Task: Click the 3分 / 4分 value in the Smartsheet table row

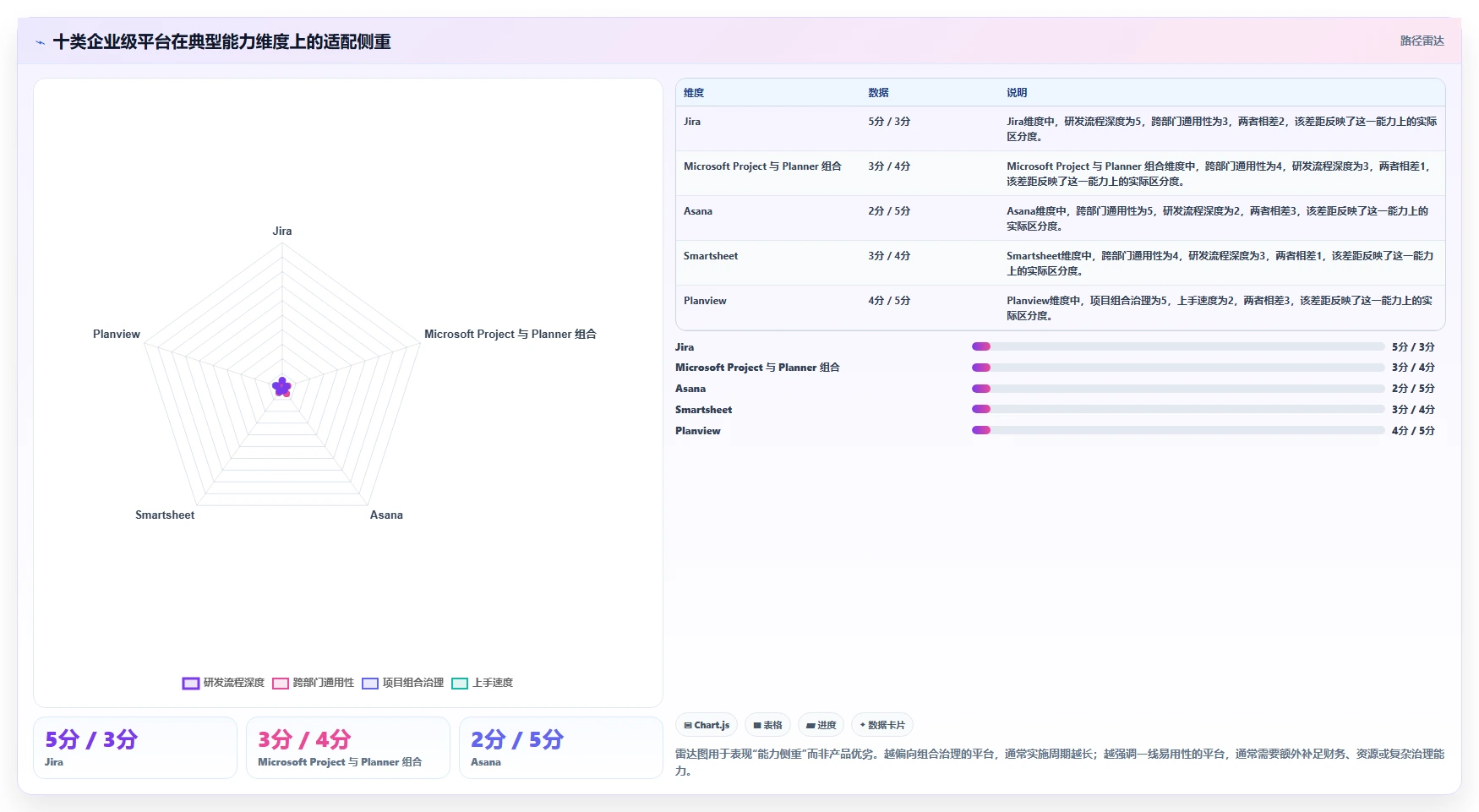Action: [889, 256]
